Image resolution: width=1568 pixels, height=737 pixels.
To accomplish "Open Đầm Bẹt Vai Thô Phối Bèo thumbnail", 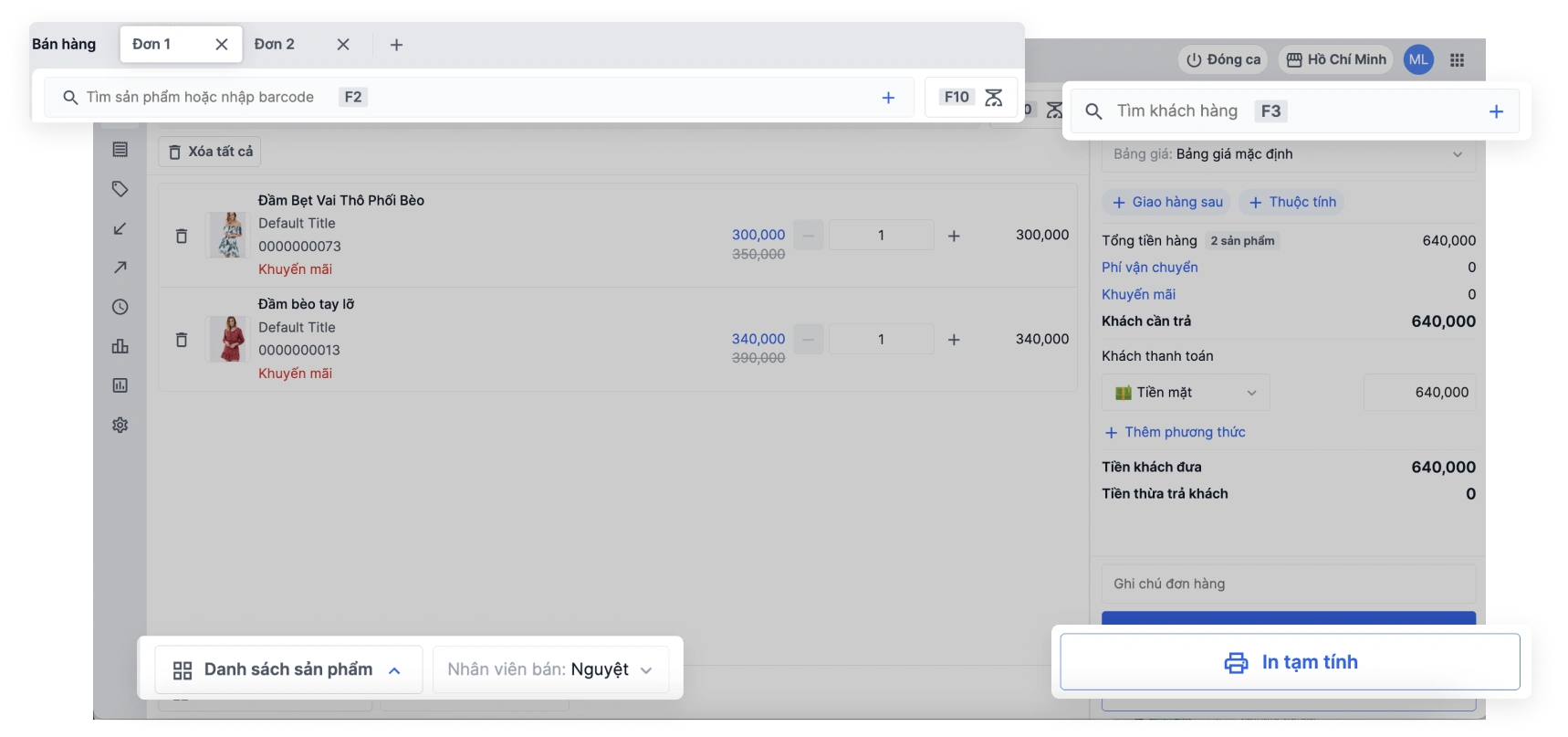I will (x=229, y=235).
